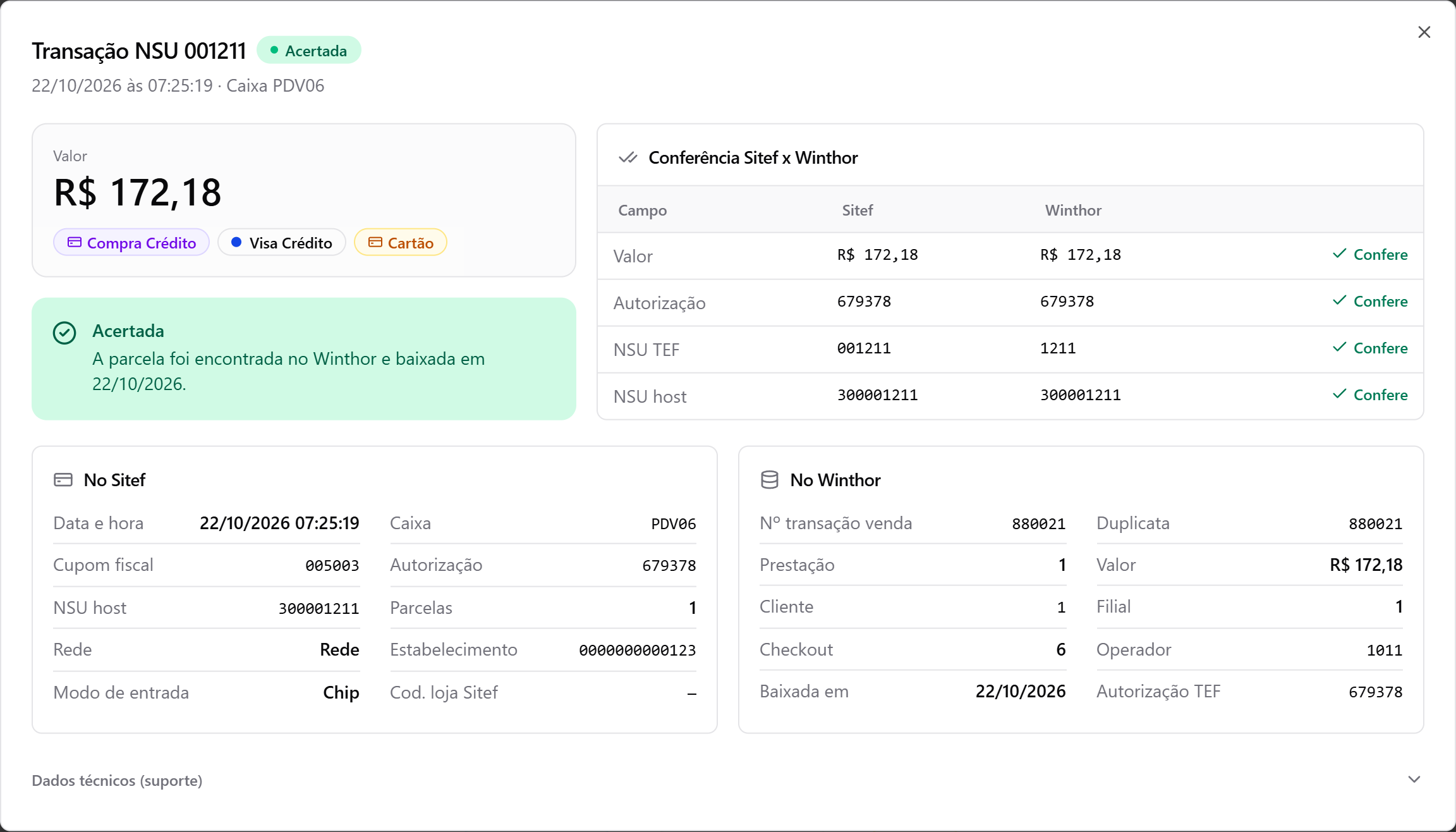Select the Checkout value 6
This screenshot has height=832, width=1456.
(x=1061, y=650)
